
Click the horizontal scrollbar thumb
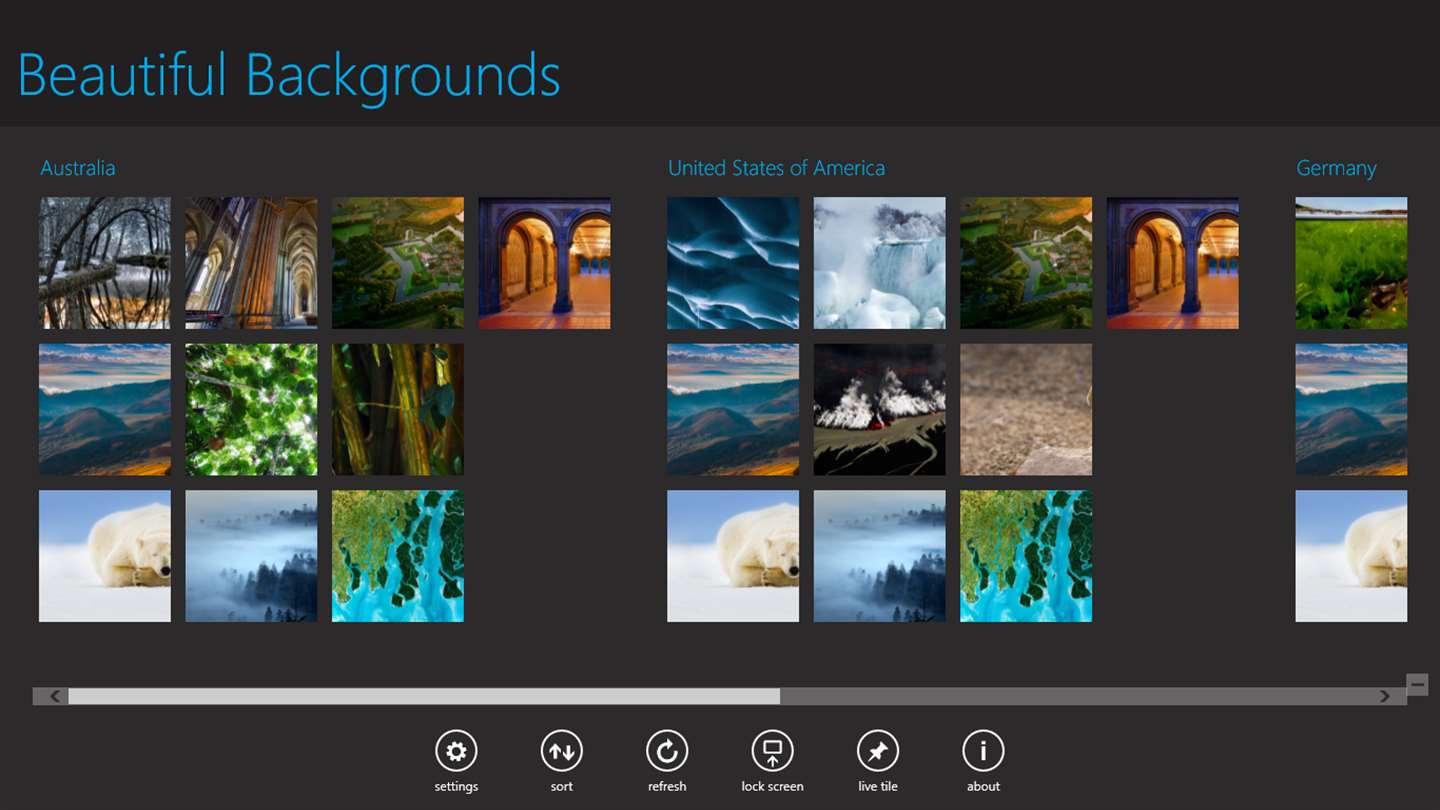point(424,696)
